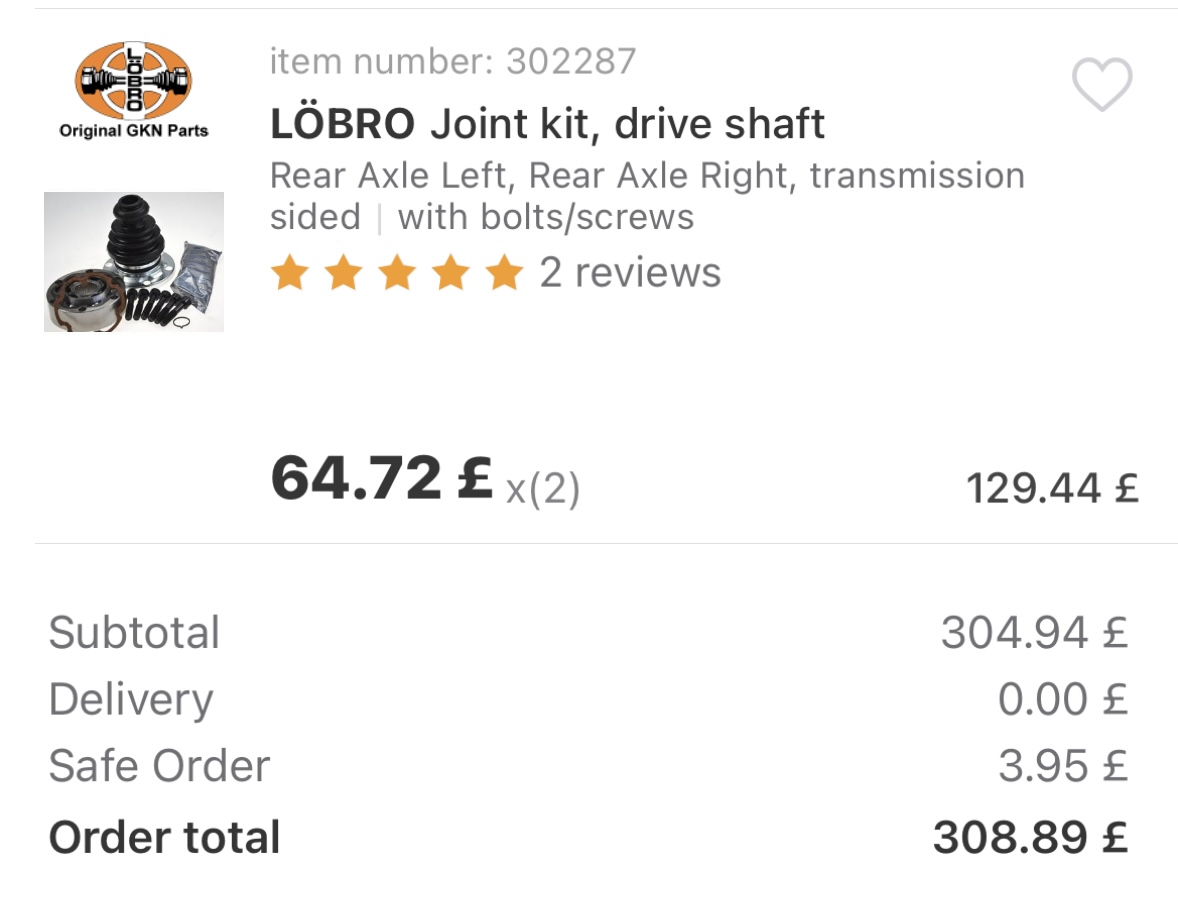The width and height of the screenshot is (1178, 917).
Task: Click the Rear Axle description text
Action: click(x=647, y=196)
